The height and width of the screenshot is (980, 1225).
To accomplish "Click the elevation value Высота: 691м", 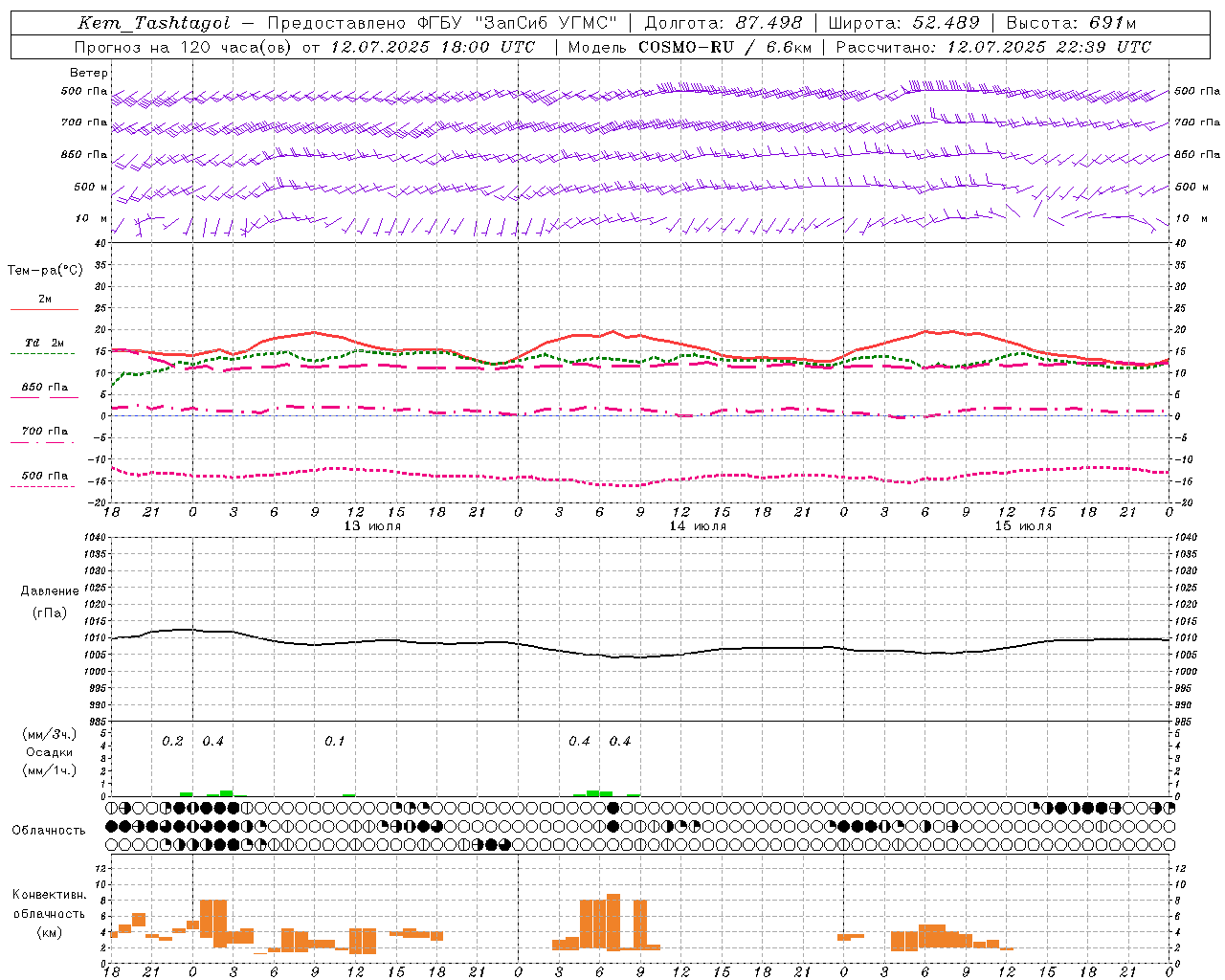I will coord(1071,23).
